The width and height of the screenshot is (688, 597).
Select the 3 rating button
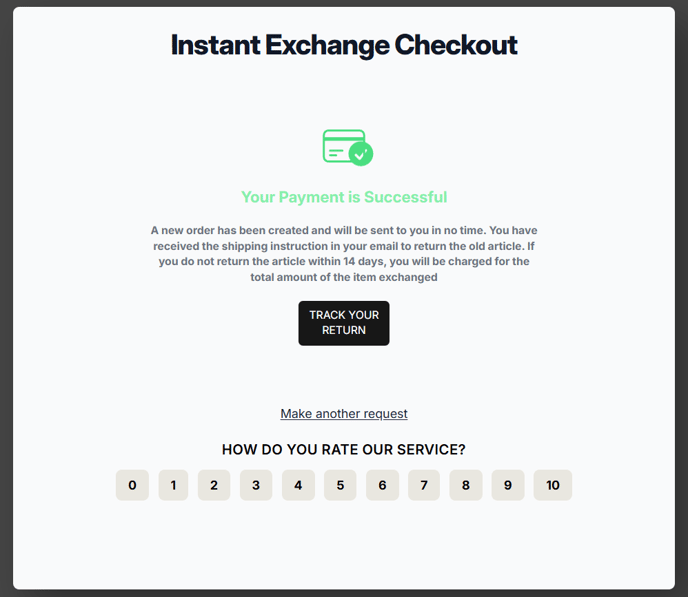[256, 485]
